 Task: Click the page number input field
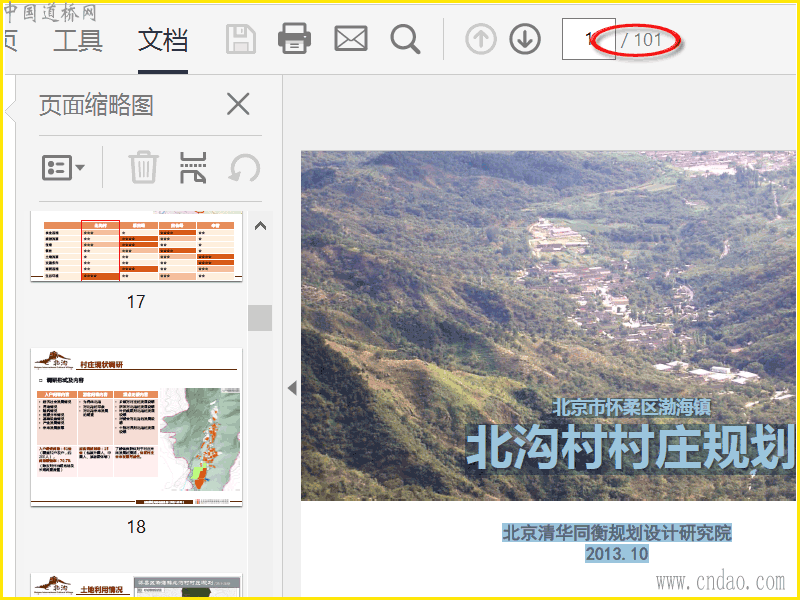pyautogui.click(x=588, y=39)
